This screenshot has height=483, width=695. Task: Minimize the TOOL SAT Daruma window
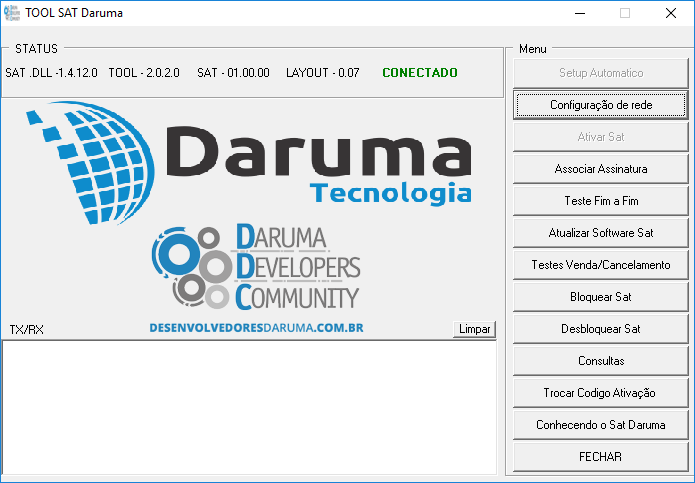pyautogui.click(x=580, y=13)
